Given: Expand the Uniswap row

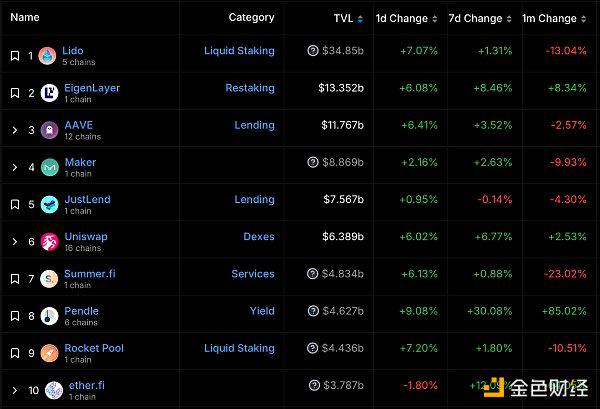Looking at the screenshot, I should pos(14,241).
